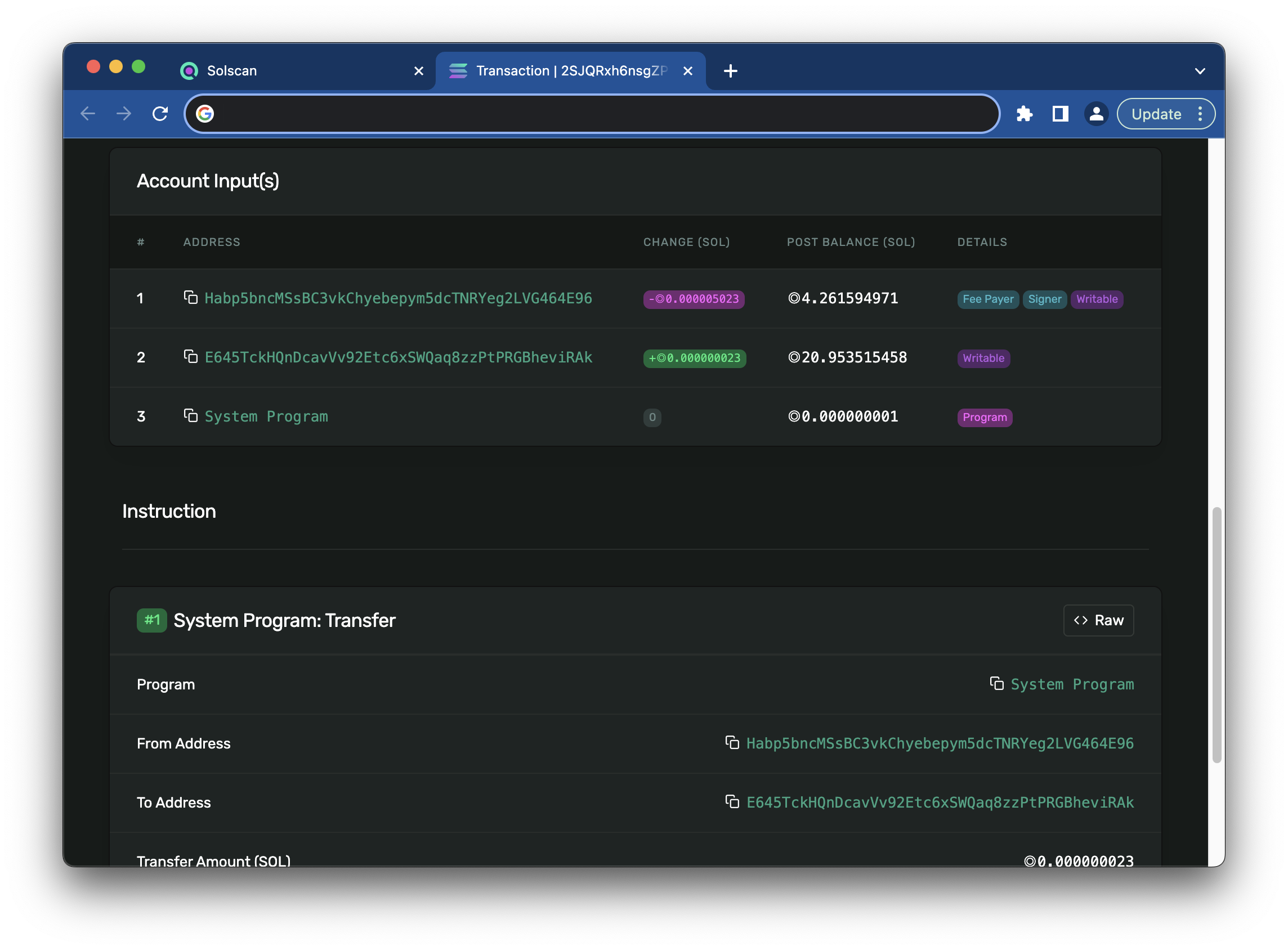The height and width of the screenshot is (950, 1288).
Task: Close the Transaction tab
Action: (x=688, y=71)
